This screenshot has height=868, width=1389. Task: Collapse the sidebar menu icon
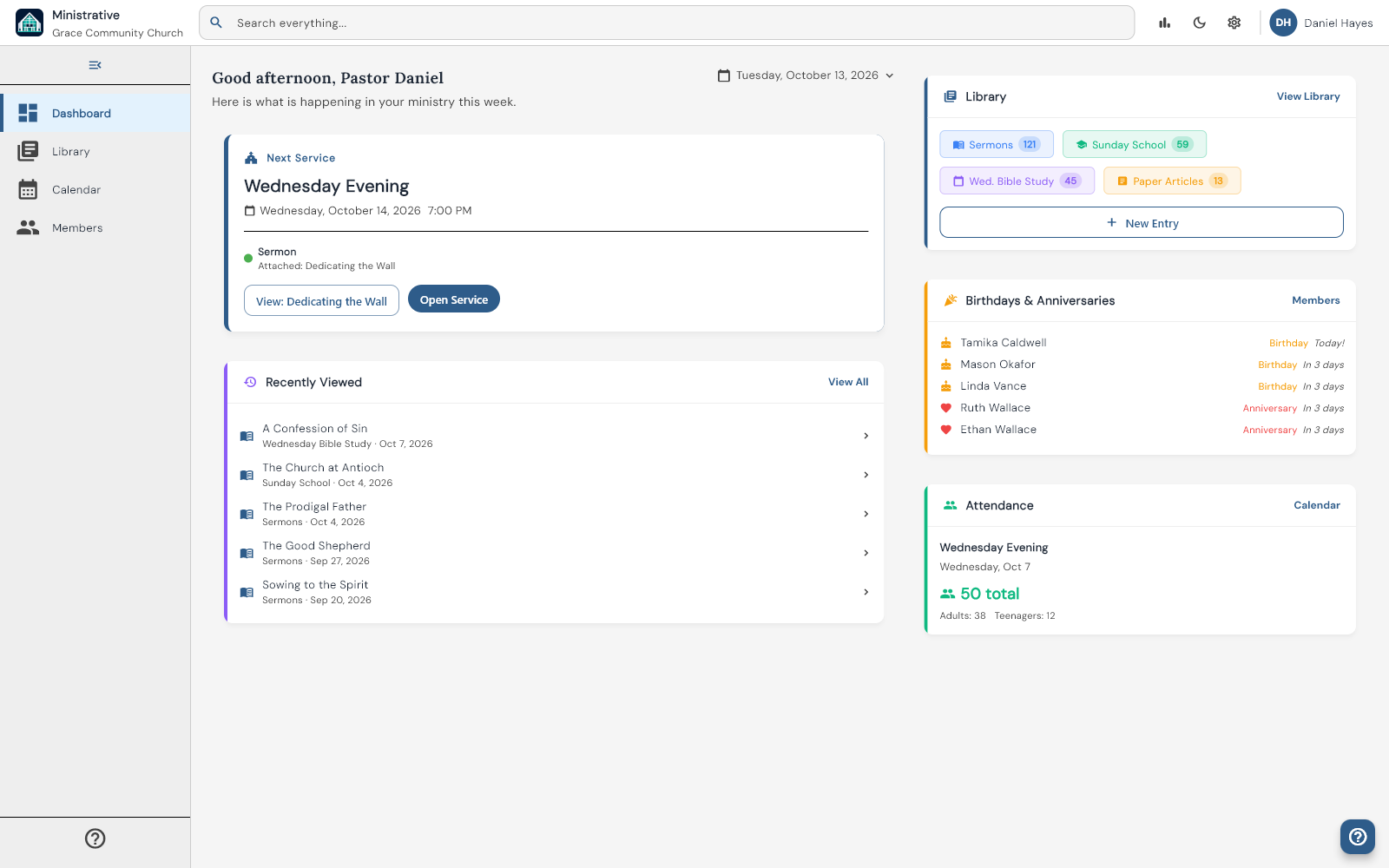(x=95, y=65)
